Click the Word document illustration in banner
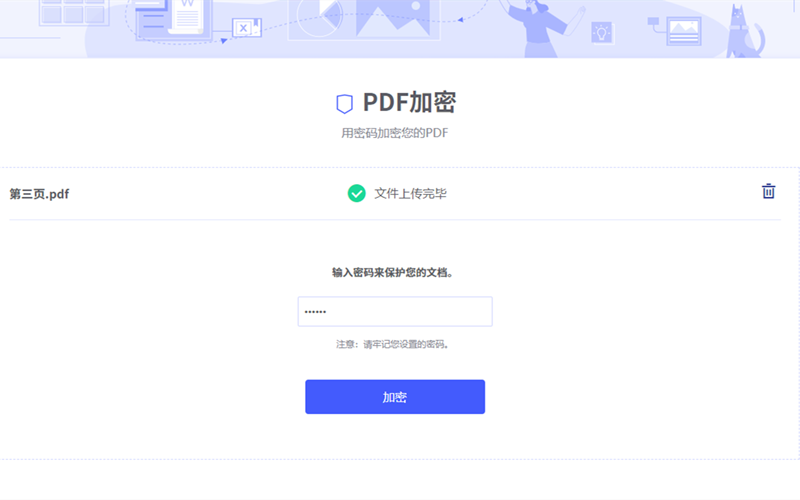The image size is (800, 500). pos(186,16)
